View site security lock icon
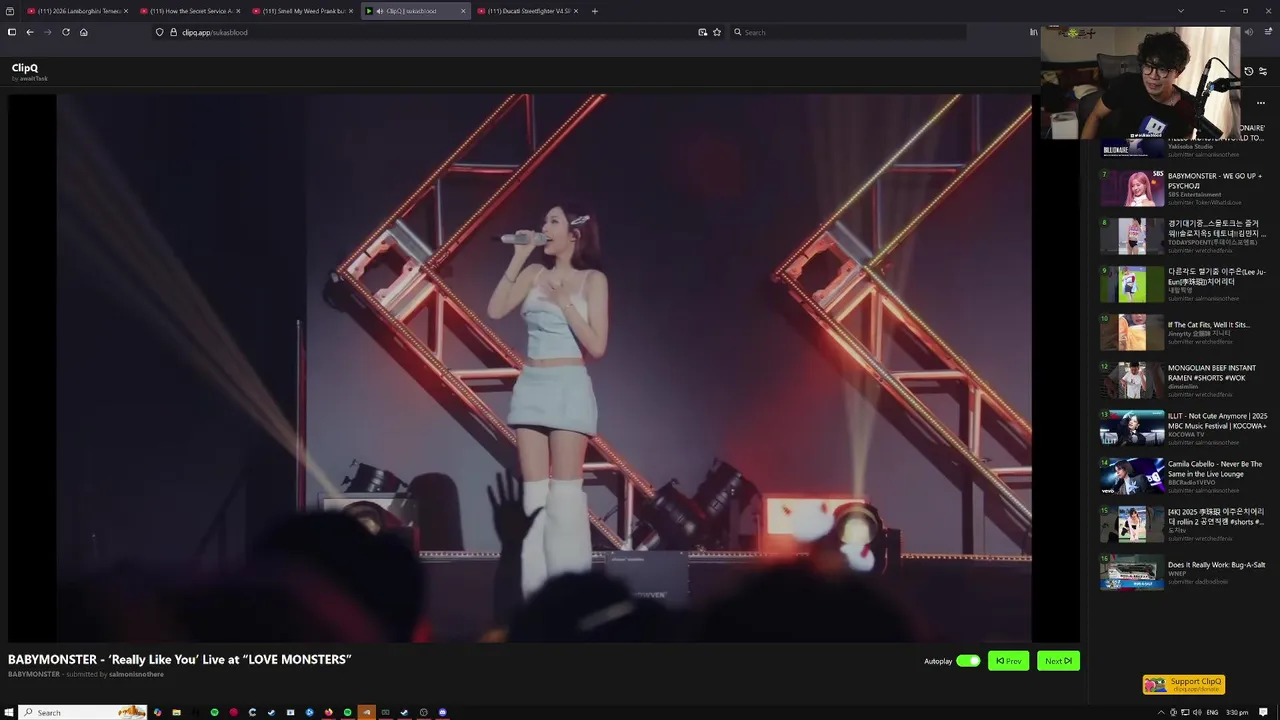The image size is (1280, 720). coord(173,32)
